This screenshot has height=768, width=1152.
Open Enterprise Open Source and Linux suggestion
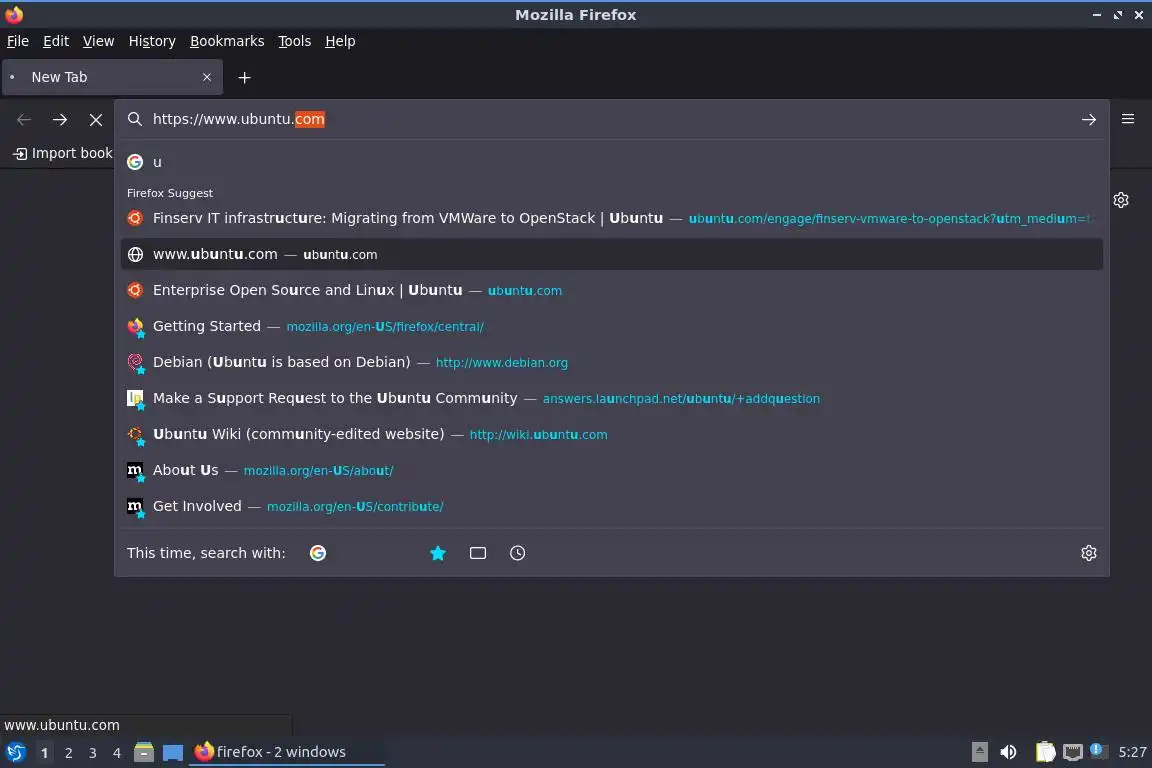pos(611,290)
